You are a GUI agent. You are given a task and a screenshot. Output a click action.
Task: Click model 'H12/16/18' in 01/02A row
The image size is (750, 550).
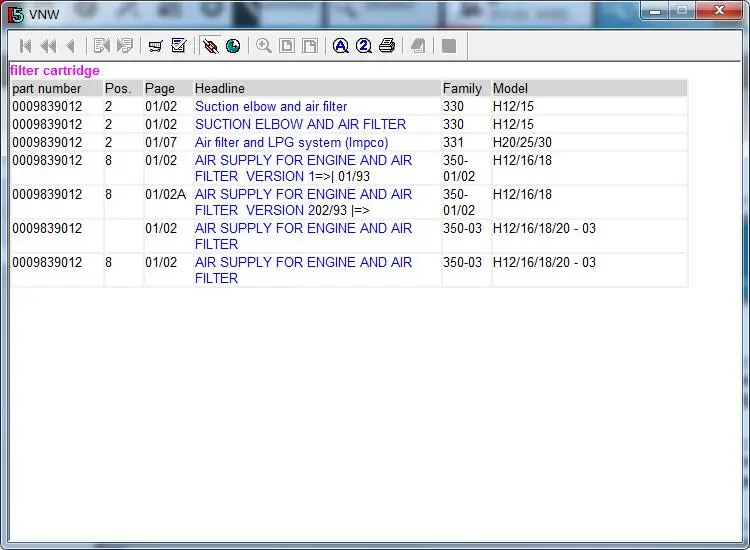coord(522,194)
